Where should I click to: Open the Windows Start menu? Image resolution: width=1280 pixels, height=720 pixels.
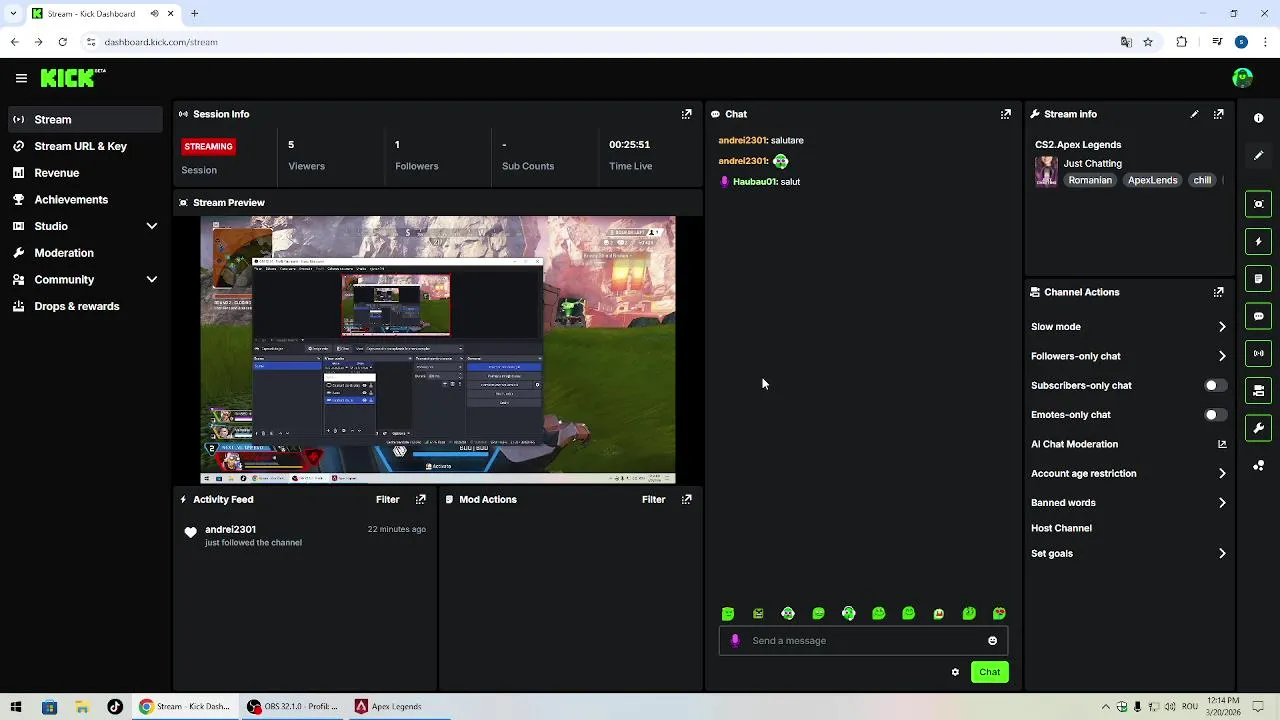16,706
